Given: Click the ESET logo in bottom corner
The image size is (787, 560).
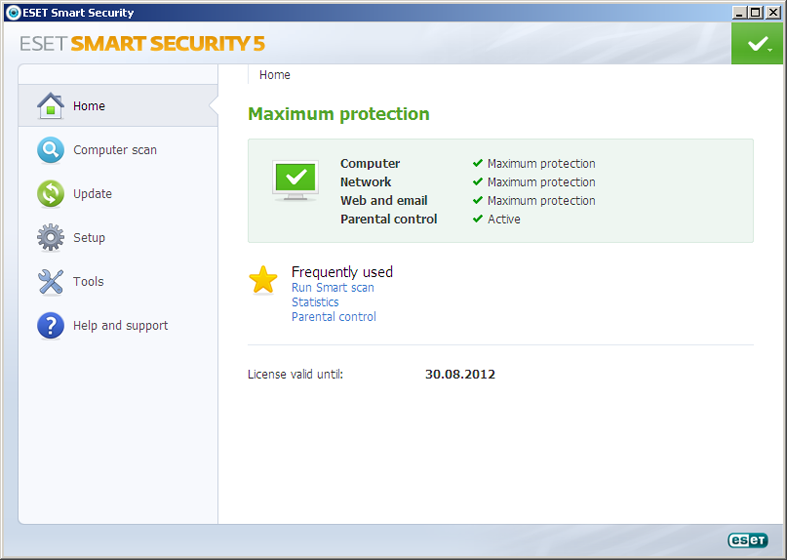Looking at the screenshot, I should [x=747, y=540].
